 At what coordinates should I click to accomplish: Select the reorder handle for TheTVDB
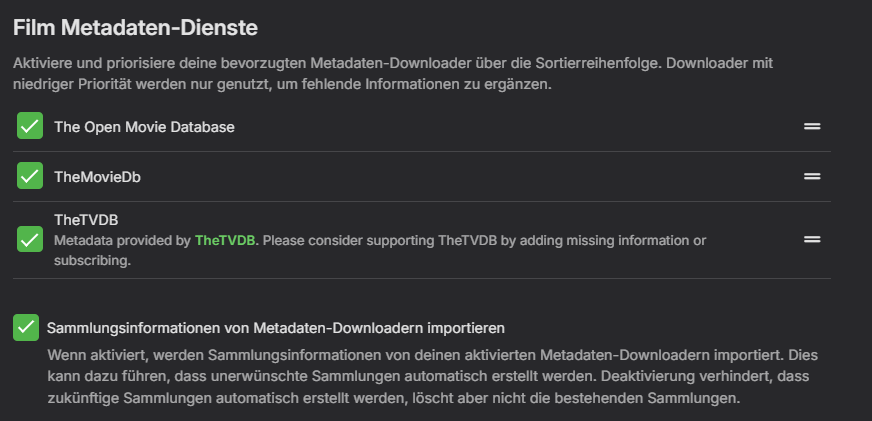pos(812,240)
